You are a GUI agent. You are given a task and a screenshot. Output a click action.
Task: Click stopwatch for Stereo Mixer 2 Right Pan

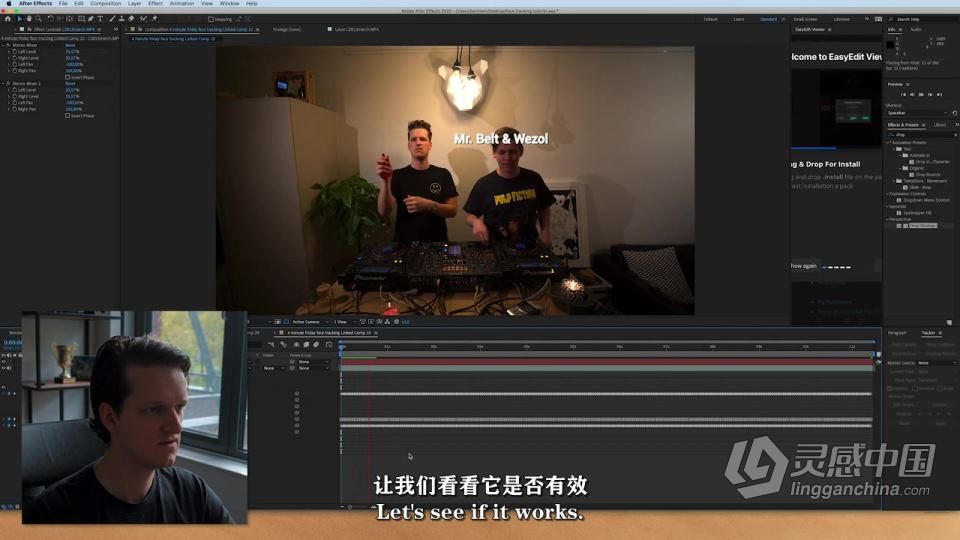pos(15,109)
